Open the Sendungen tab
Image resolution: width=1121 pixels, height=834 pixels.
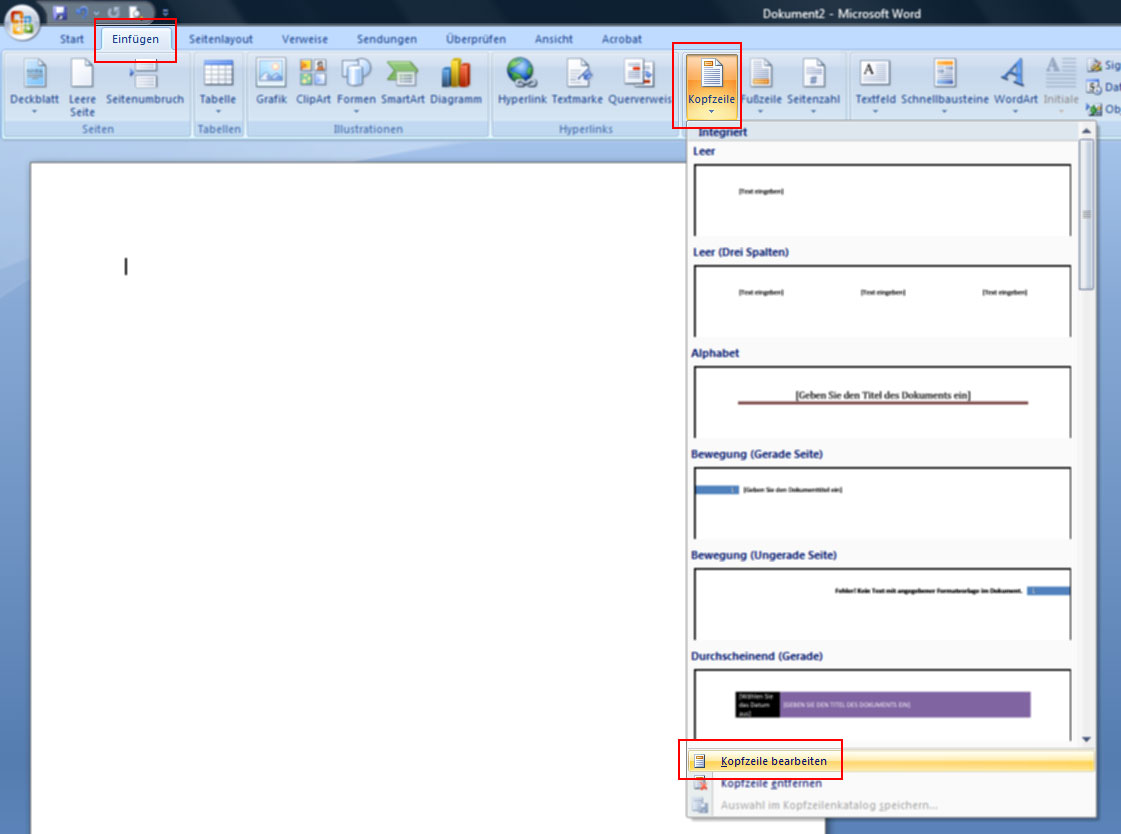pyautogui.click(x=387, y=39)
